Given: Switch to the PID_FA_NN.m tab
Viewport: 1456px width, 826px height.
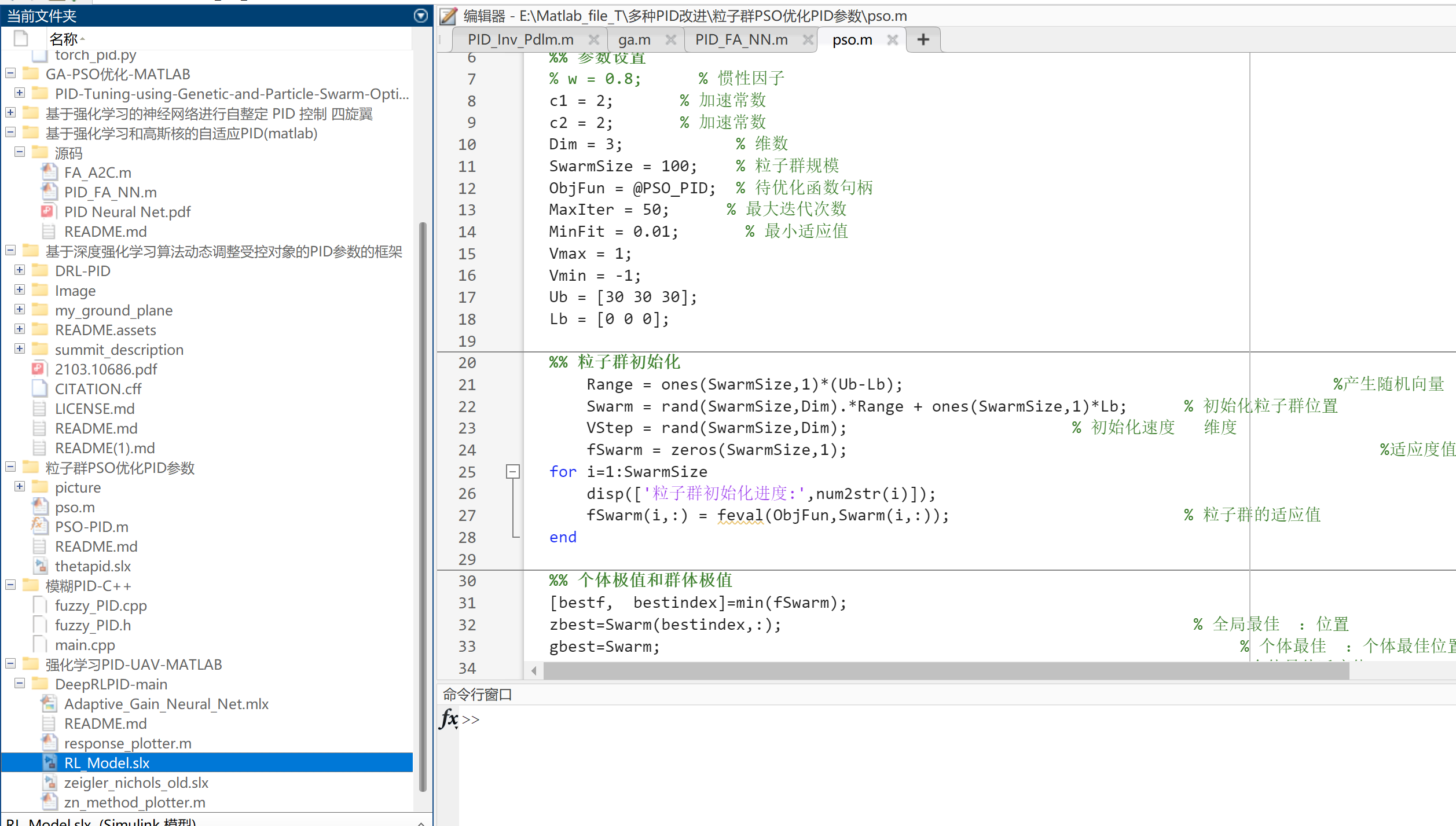Looking at the screenshot, I should 740,39.
